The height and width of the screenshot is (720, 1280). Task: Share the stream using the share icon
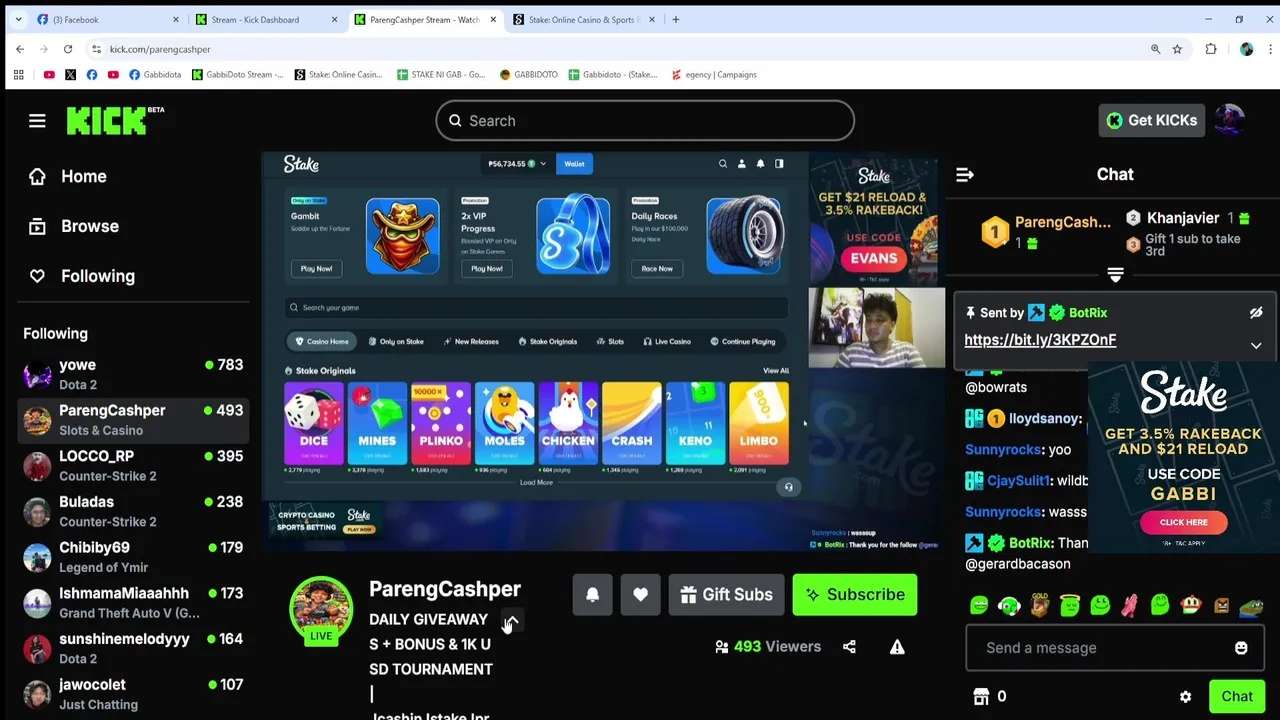(849, 647)
